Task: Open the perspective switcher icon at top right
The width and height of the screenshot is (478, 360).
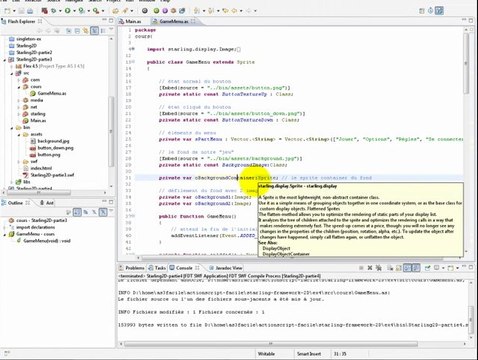Action: coord(422,11)
